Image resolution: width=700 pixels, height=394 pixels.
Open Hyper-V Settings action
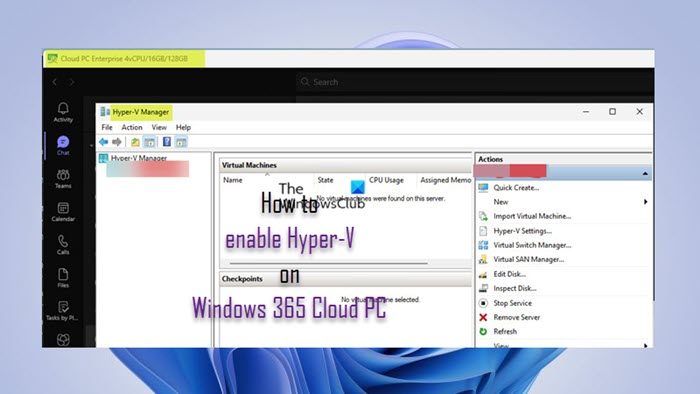tap(522, 231)
